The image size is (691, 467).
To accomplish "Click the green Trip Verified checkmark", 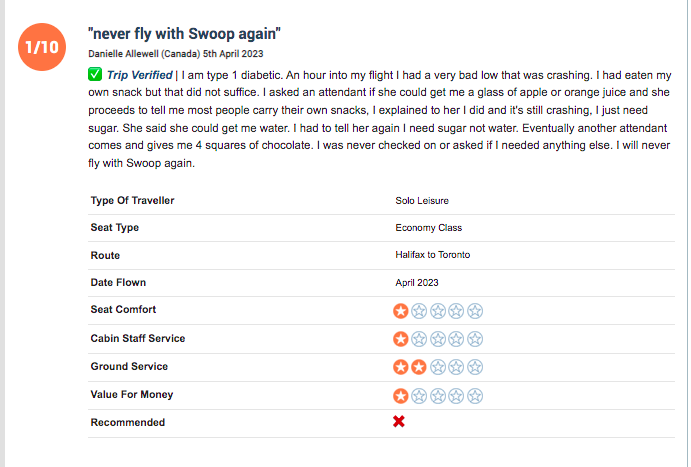I will pyautogui.click(x=95, y=77).
